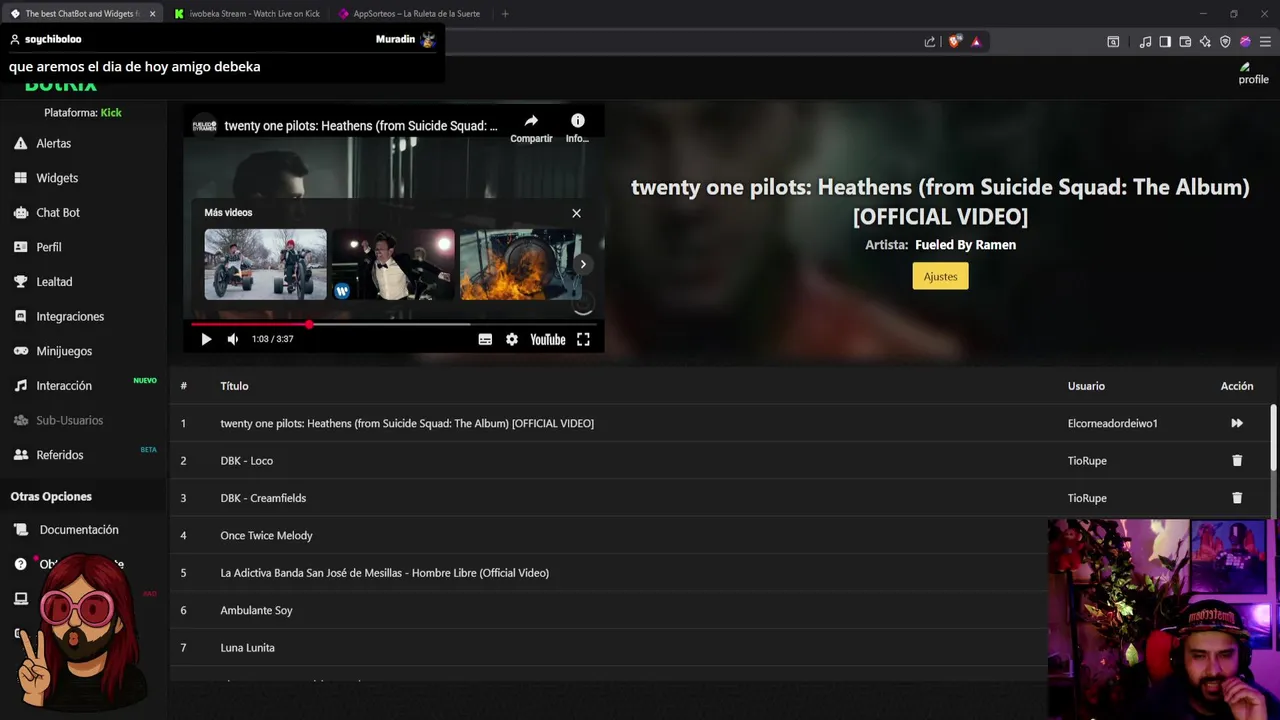Open Leo AI sparkle icon
Viewport: 1280px width, 720px height.
point(1205,42)
